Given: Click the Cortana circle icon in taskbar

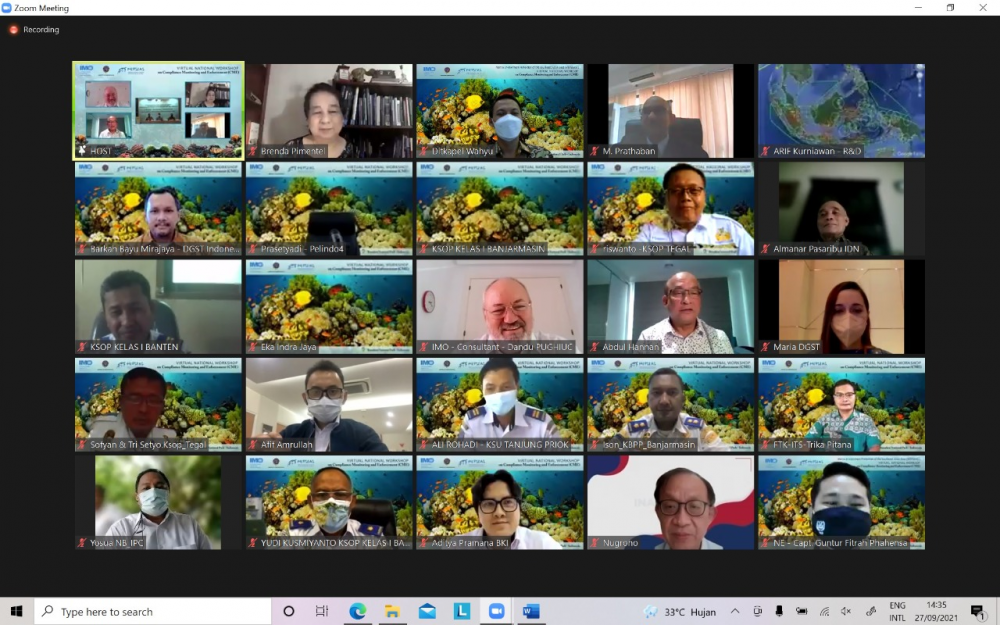Looking at the screenshot, I should [288, 611].
